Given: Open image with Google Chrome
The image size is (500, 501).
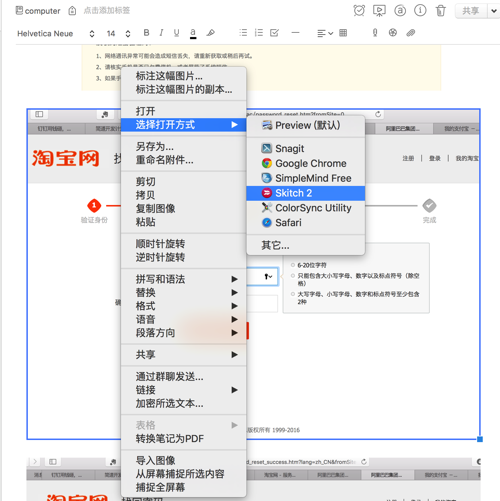Looking at the screenshot, I should (x=306, y=163).
